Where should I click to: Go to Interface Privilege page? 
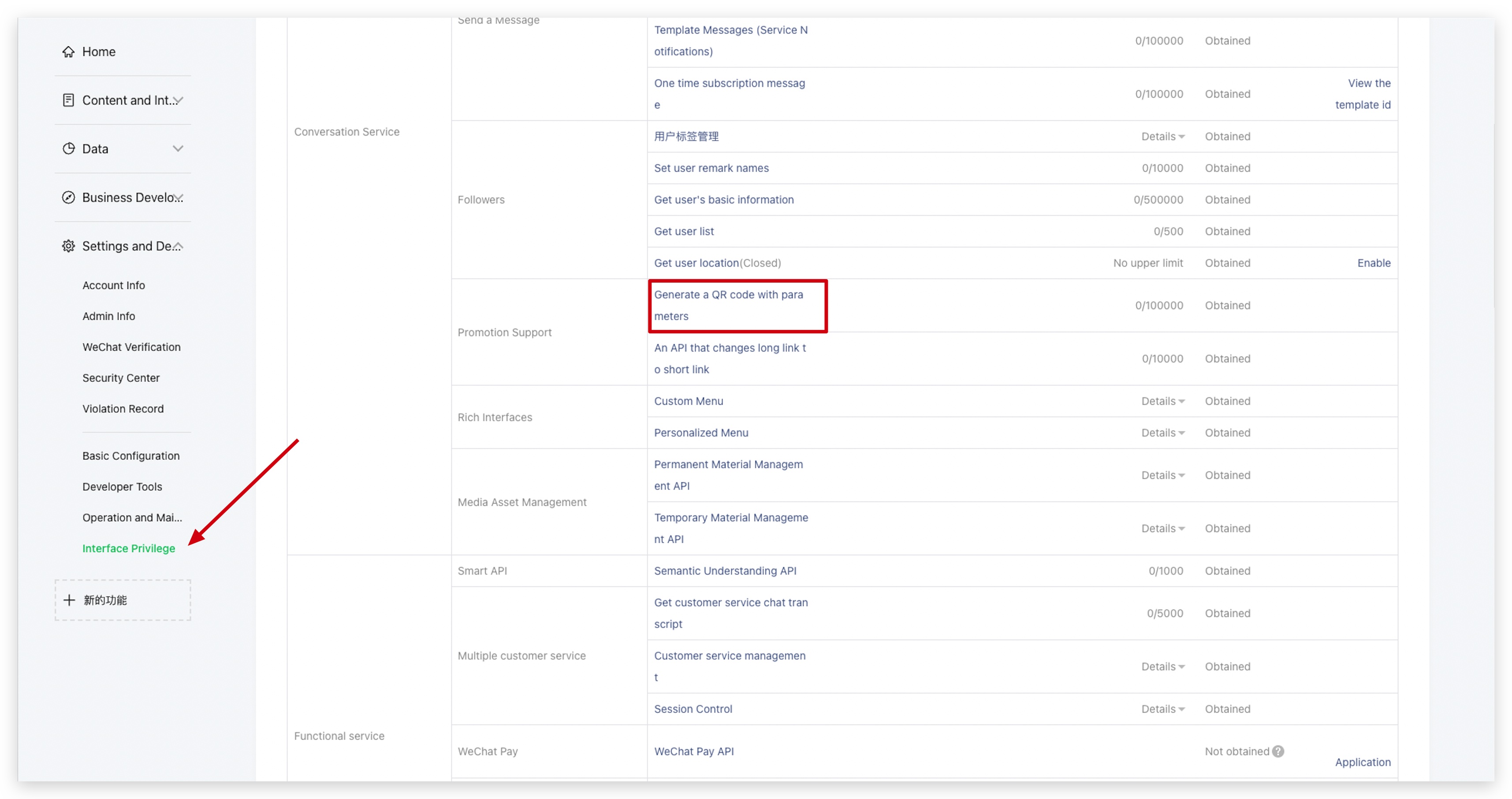click(129, 549)
